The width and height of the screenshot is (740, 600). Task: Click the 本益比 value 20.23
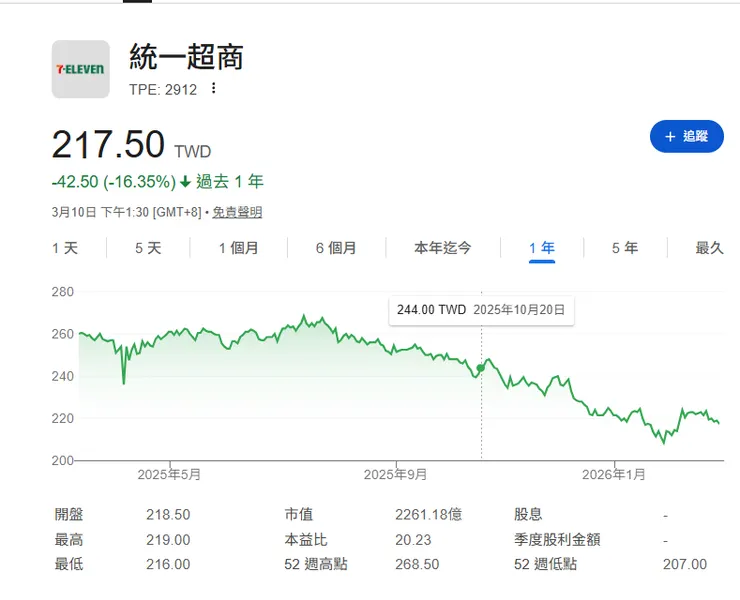tap(413, 540)
